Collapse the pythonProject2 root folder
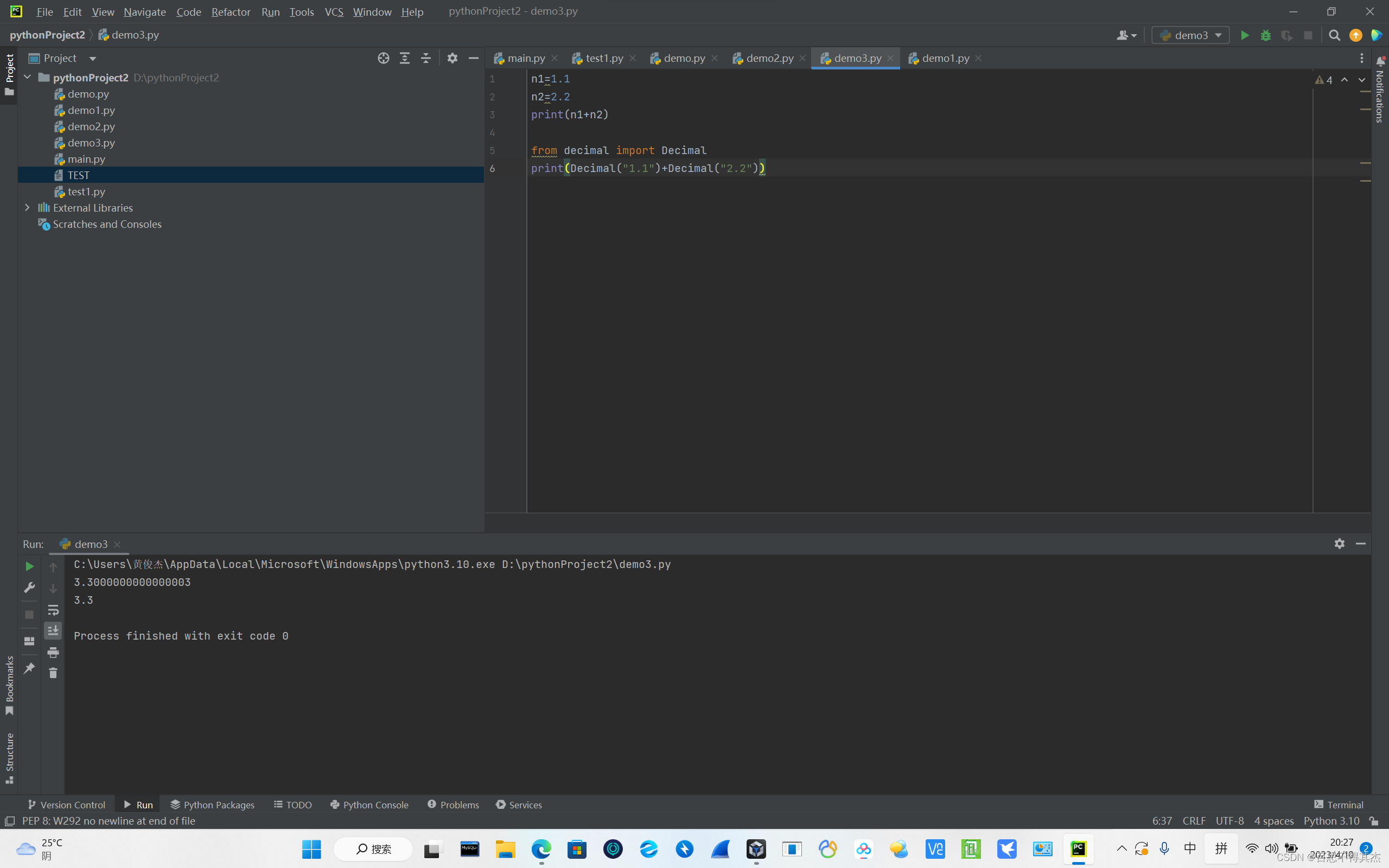The width and height of the screenshot is (1389, 868). [27, 77]
